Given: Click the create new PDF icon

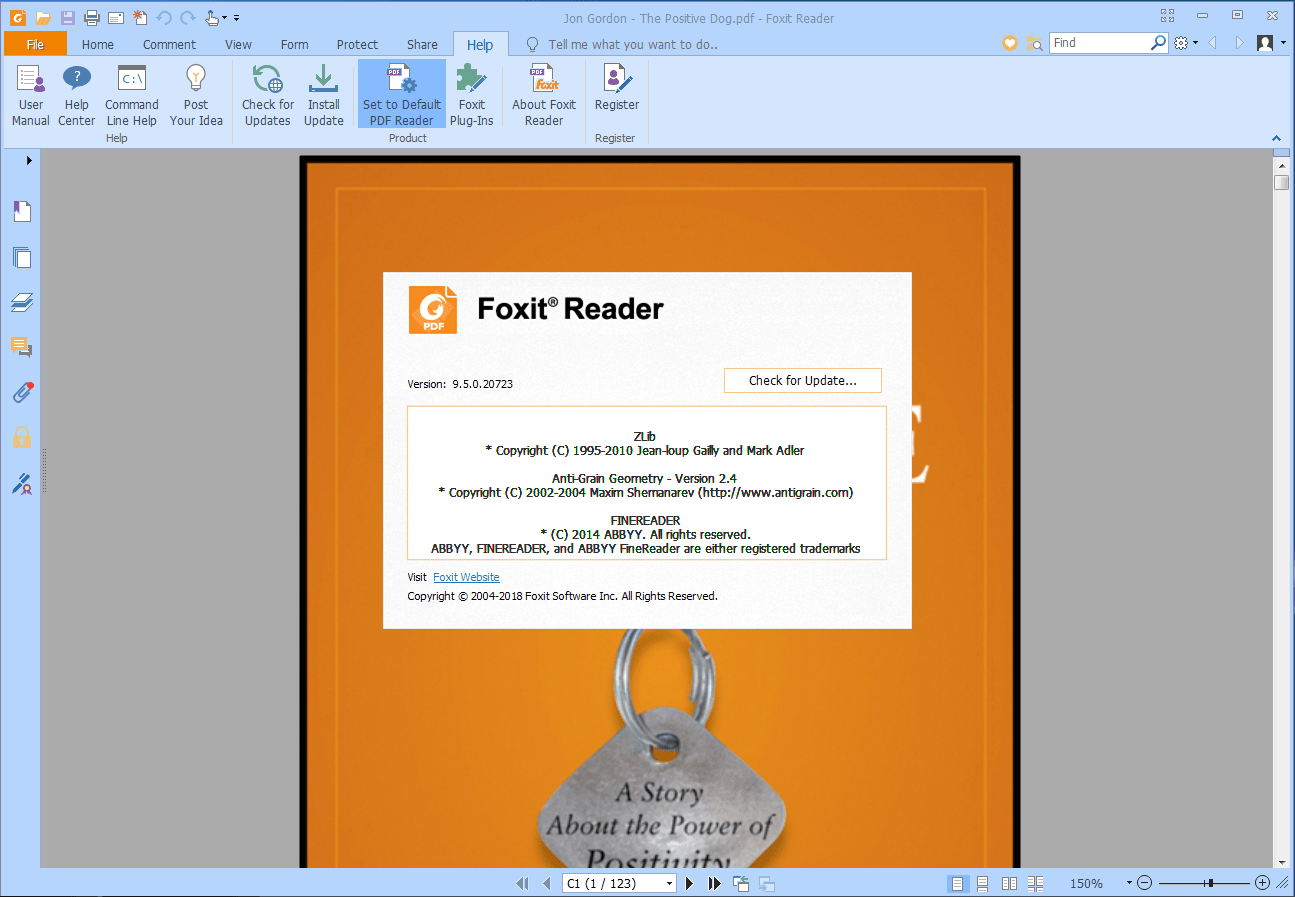Looking at the screenshot, I should [140, 17].
